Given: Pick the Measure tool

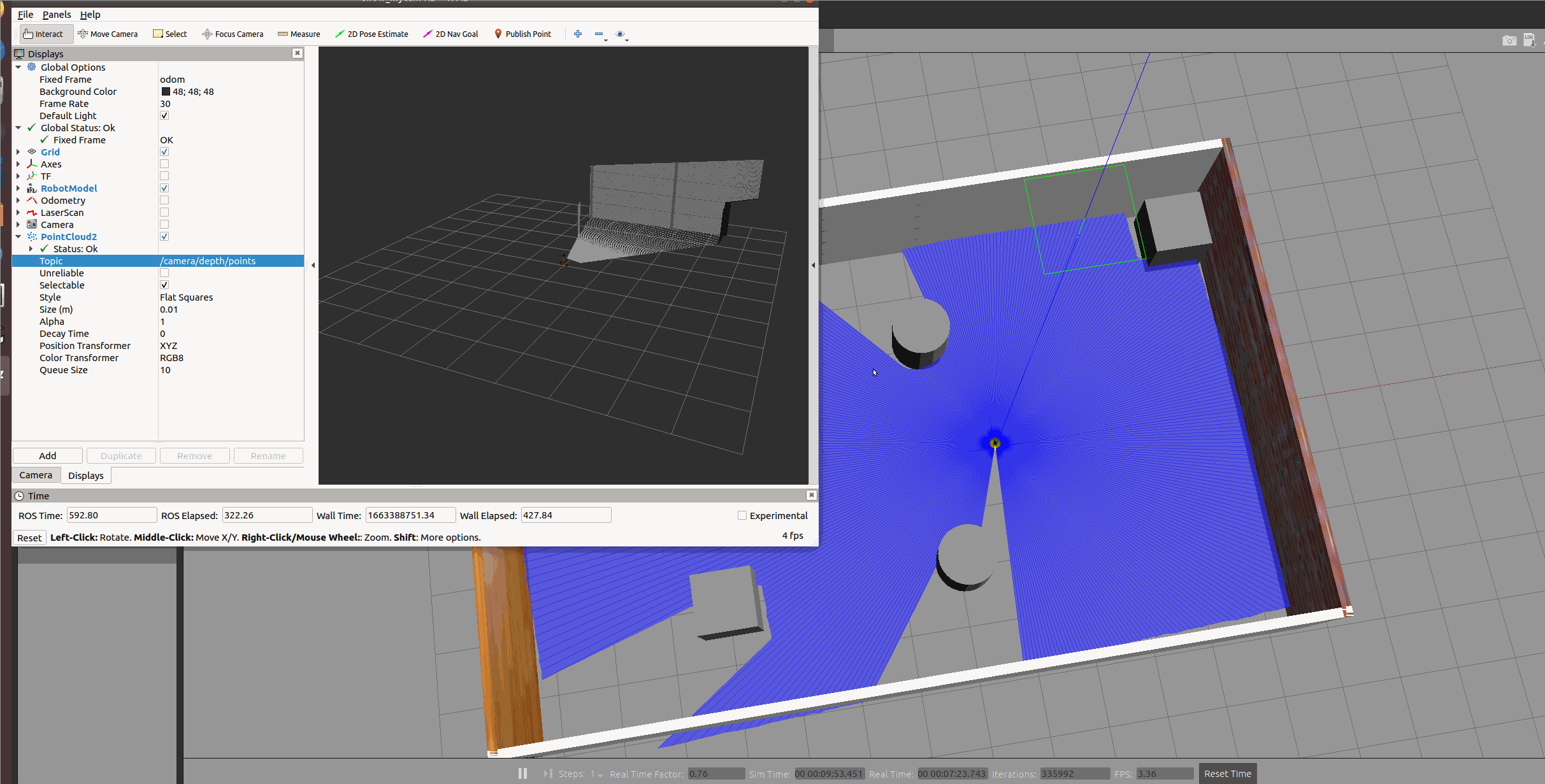Looking at the screenshot, I should (x=299, y=34).
